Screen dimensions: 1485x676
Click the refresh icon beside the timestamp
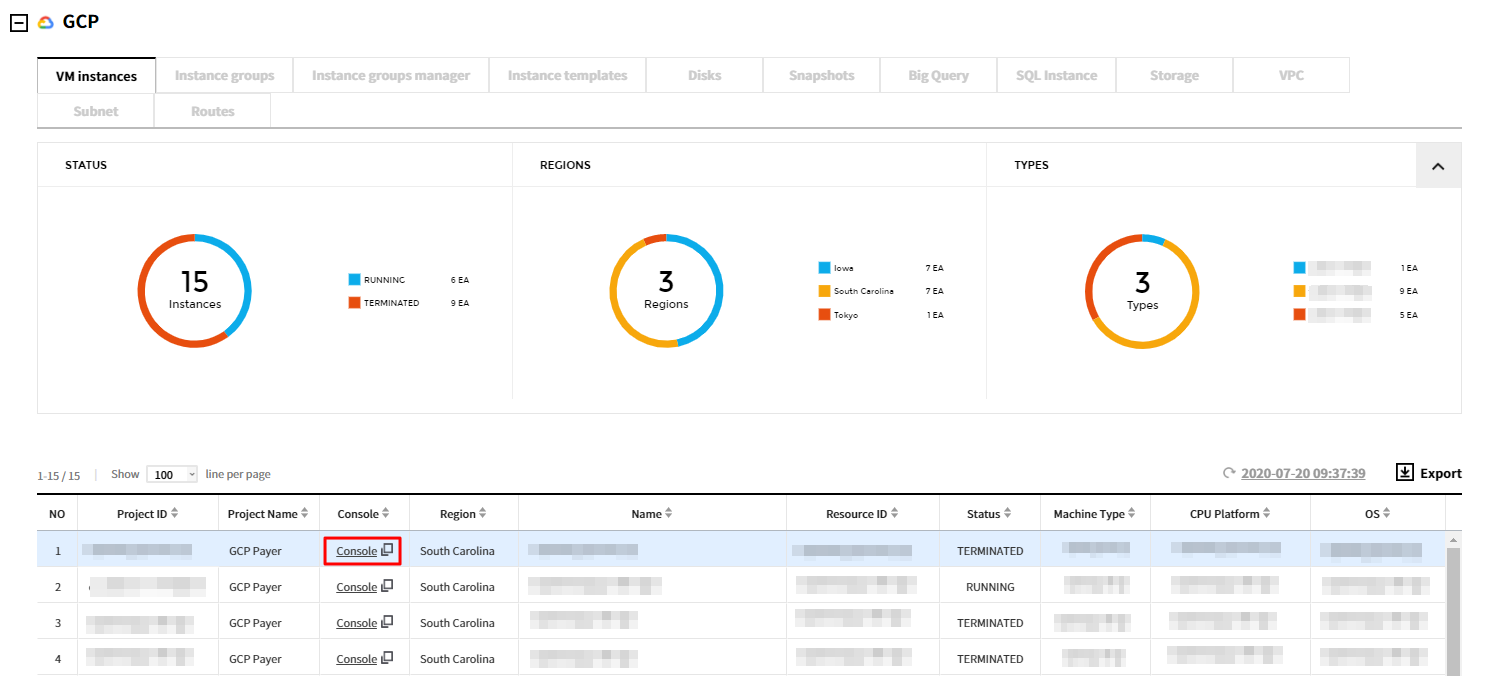pos(1229,473)
